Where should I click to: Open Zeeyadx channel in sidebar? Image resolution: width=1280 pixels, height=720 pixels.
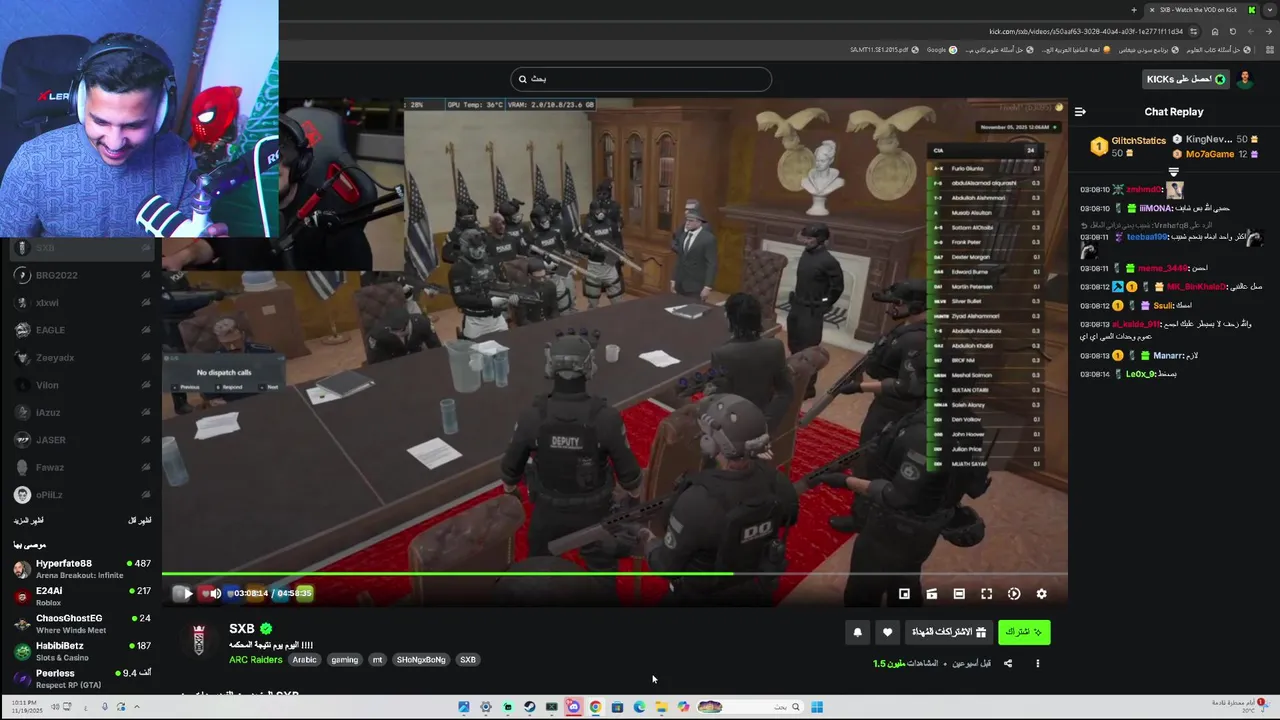(82, 358)
